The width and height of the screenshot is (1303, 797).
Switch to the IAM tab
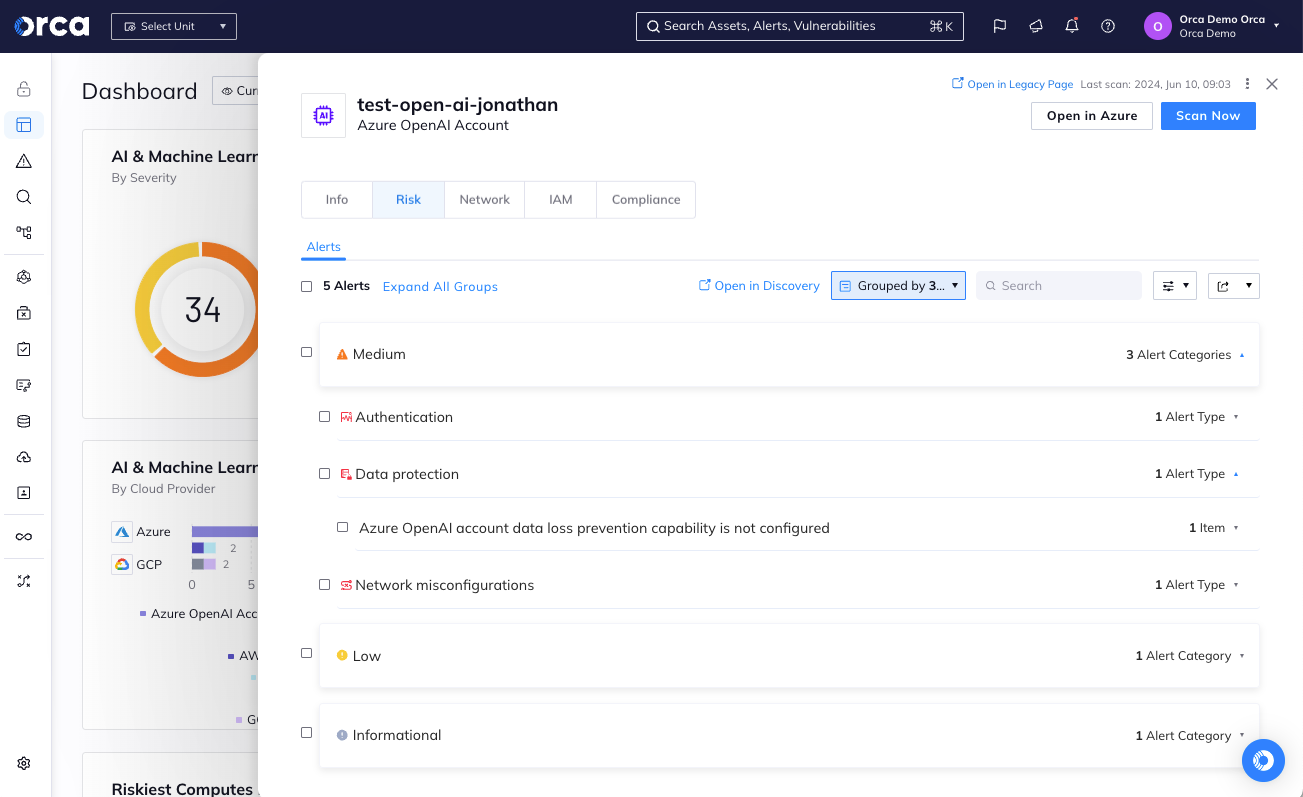pos(561,200)
